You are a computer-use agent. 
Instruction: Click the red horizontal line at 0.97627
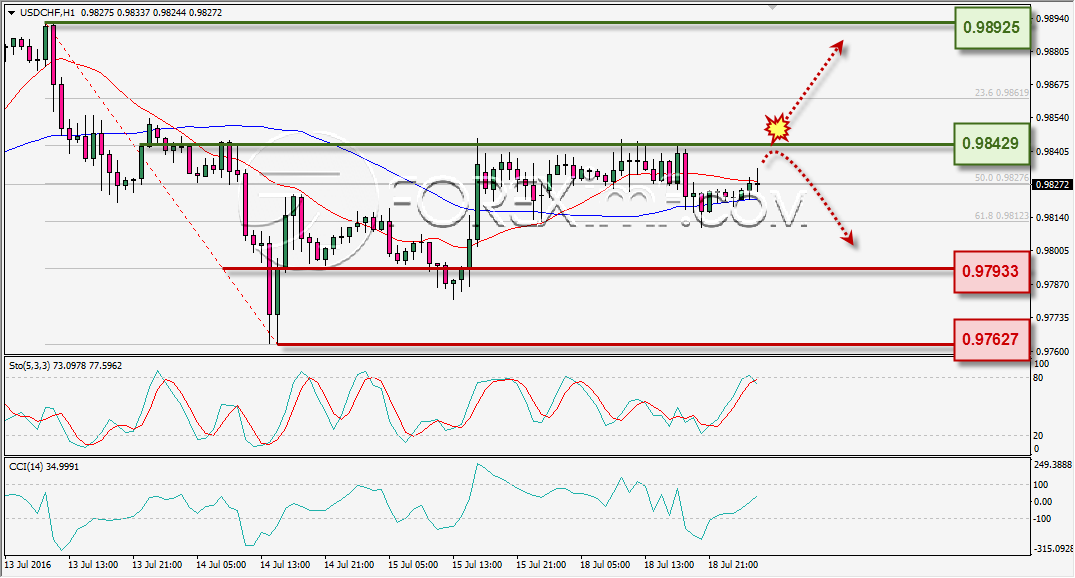point(616,344)
